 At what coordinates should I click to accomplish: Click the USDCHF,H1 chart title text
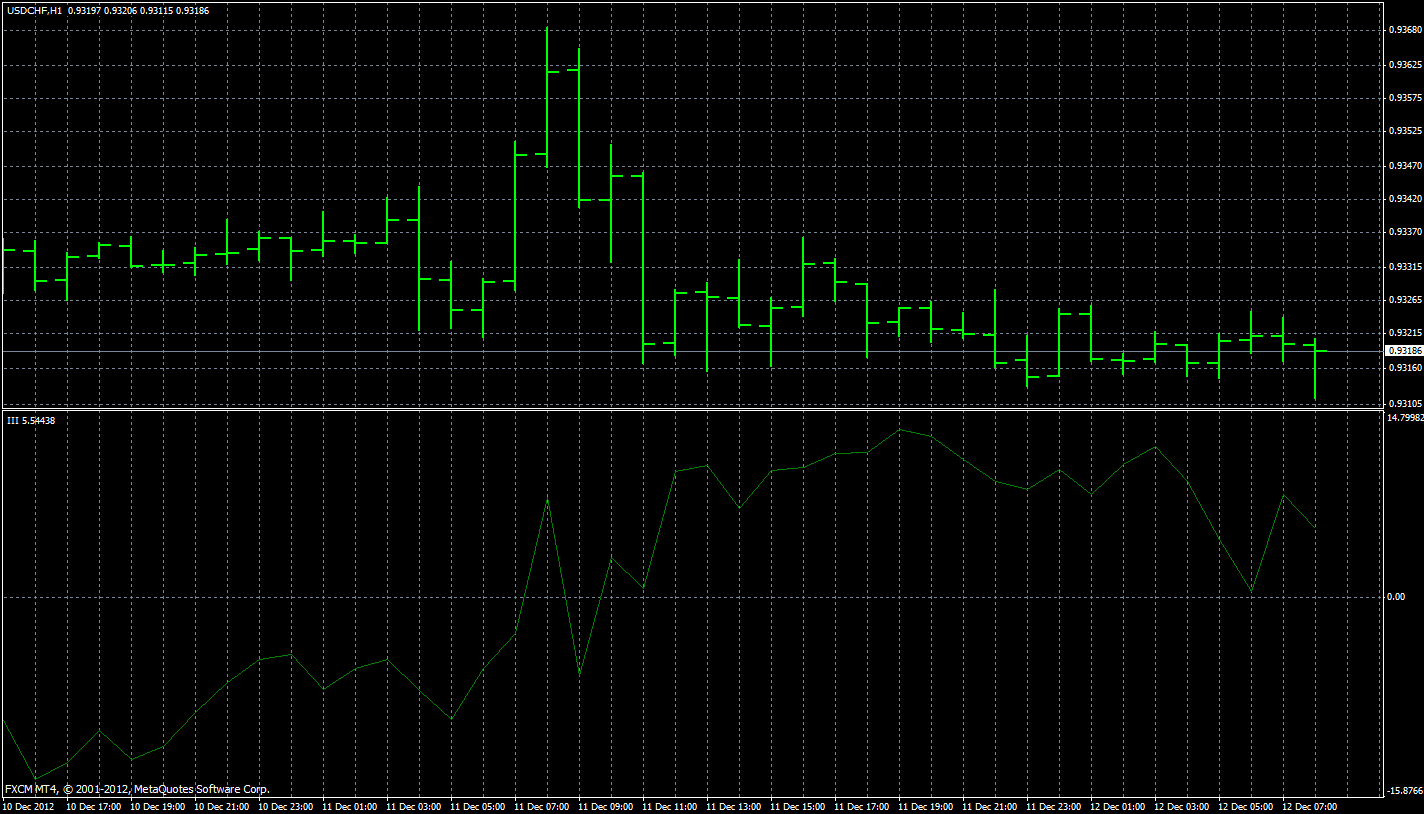coord(34,9)
